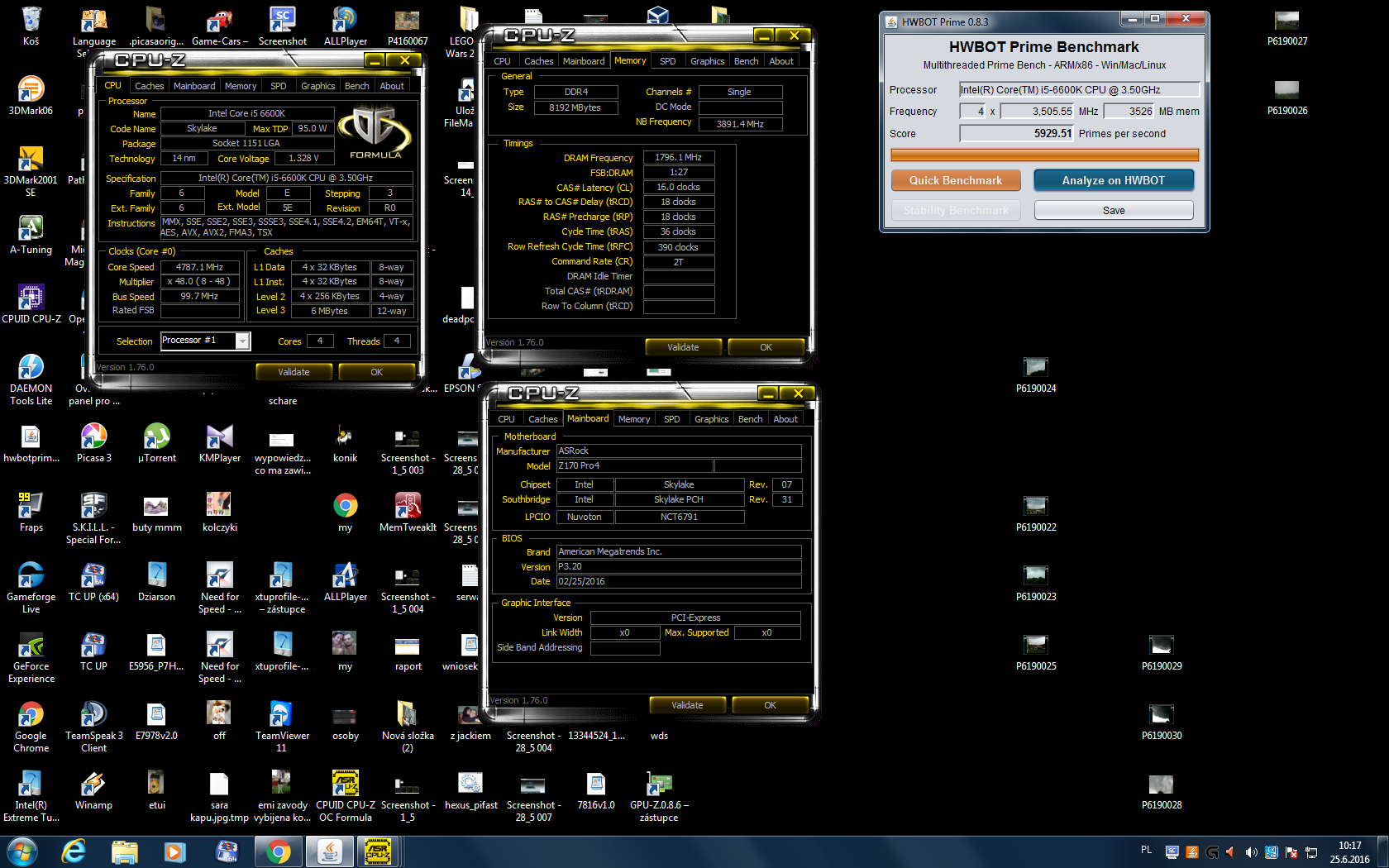The height and width of the screenshot is (868, 1389).
Task: Open SPD tab in Memory window
Action: click(x=668, y=61)
